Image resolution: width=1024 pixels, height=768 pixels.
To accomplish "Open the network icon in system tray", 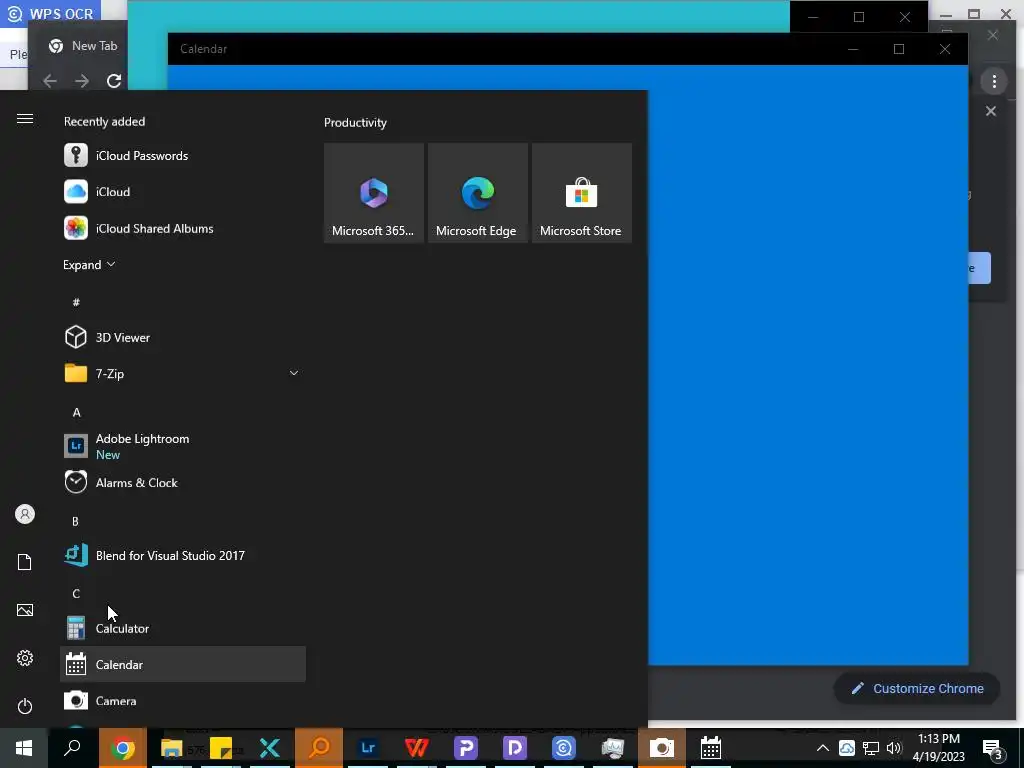I will pyautogui.click(x=871, y=748).
